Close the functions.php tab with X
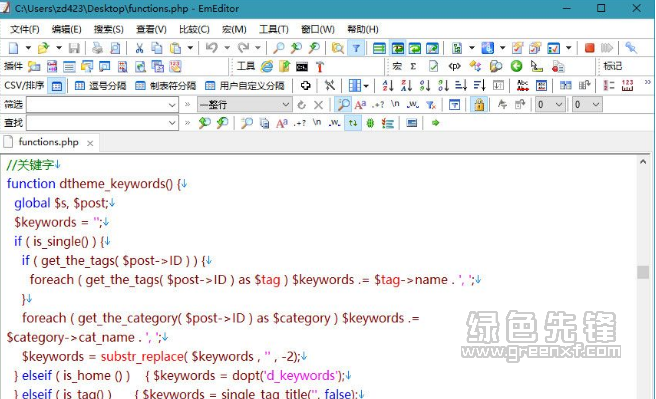Viewport: 656px width, 399px height. (x=90, y=143)
